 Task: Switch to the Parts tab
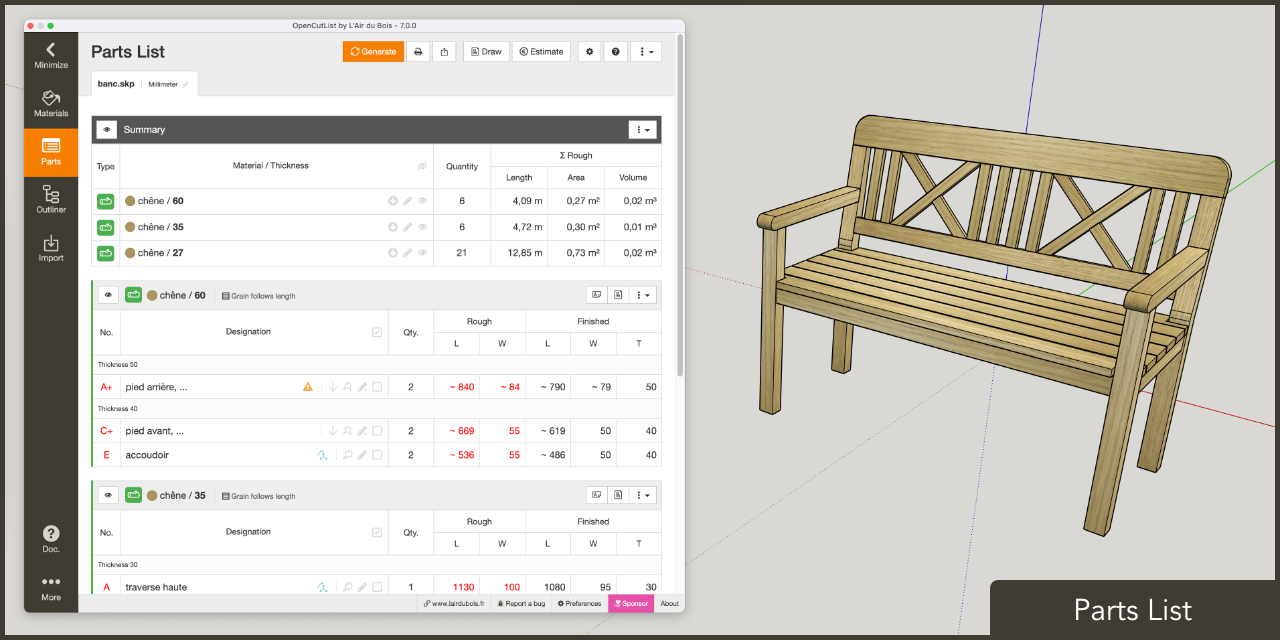pos(51,152)
